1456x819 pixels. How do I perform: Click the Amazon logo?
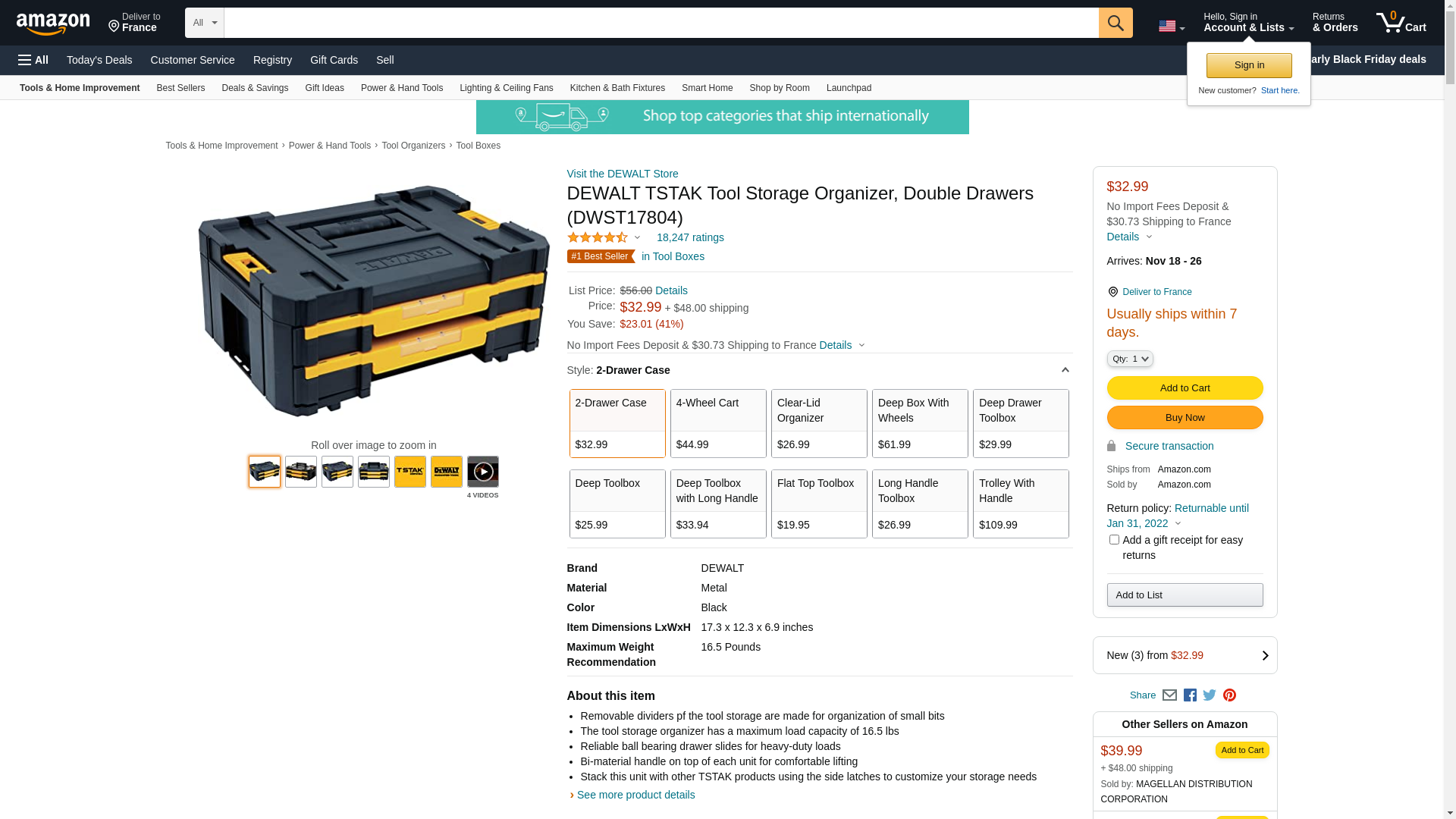pyautogui.click(x=53, y=24)
